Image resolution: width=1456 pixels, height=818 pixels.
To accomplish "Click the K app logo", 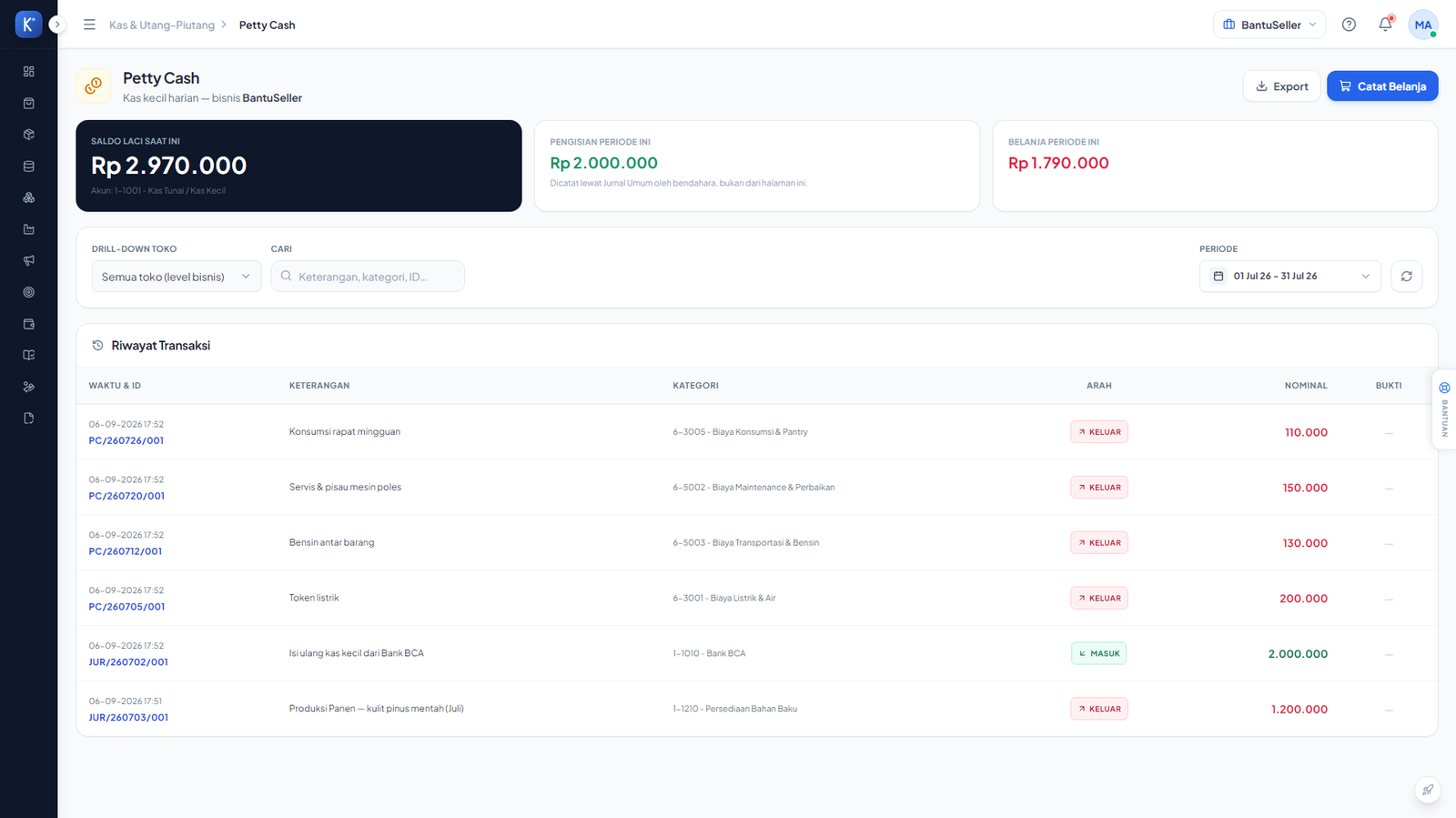I will (28, 25).
